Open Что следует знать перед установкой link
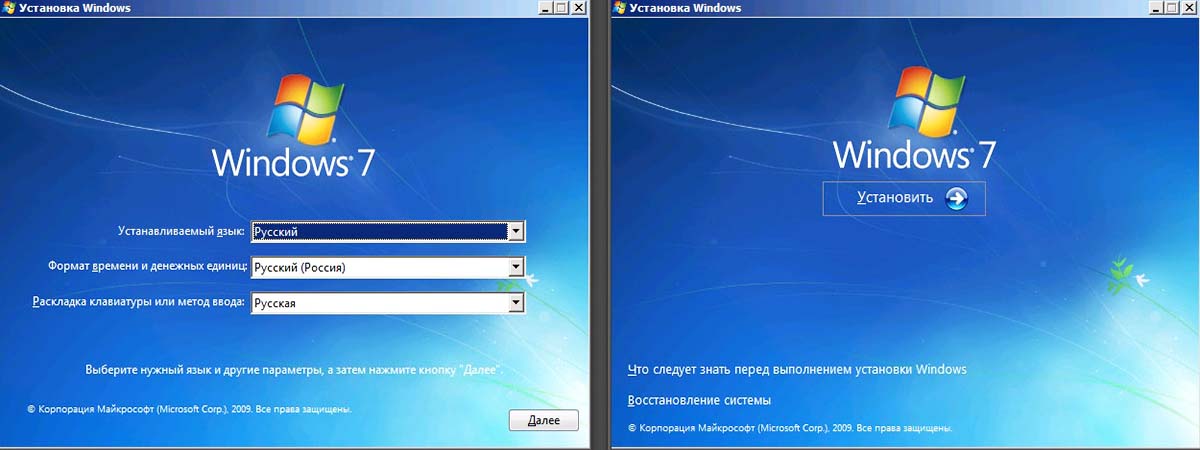 (x=797, y=369)
